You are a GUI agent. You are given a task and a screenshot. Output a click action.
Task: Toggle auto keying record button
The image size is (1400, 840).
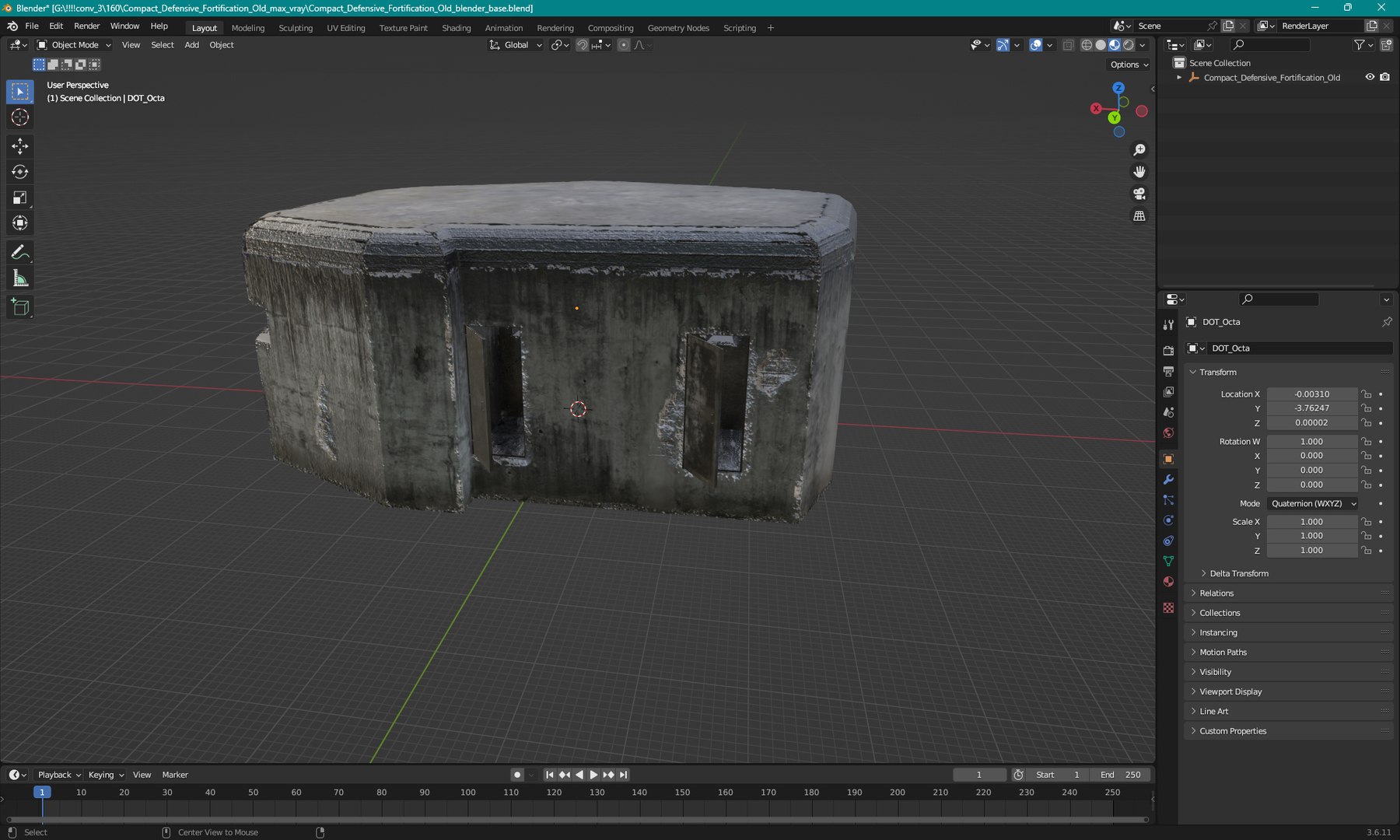[x=517, y=775]
